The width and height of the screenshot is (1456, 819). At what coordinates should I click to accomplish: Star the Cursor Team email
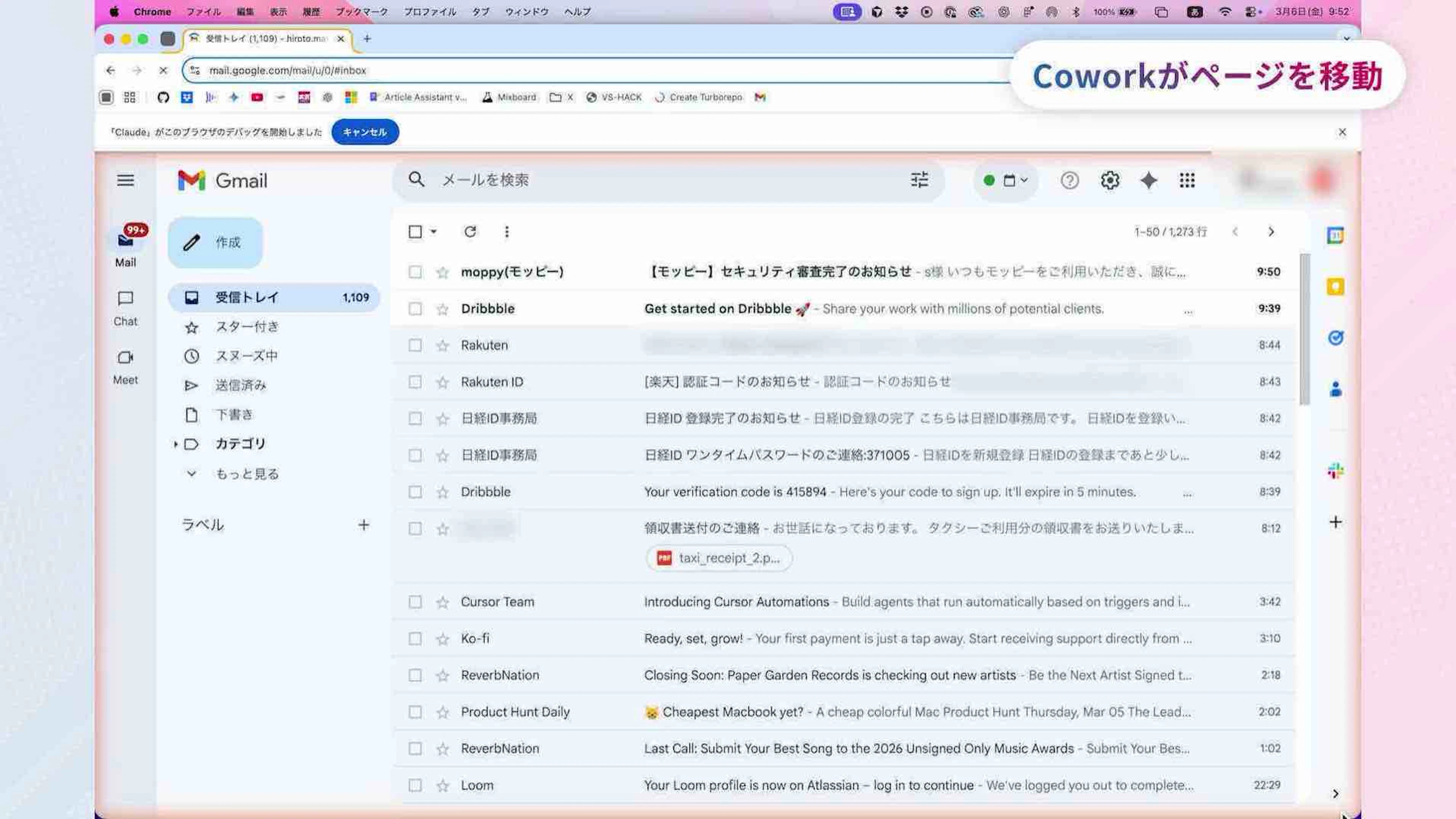pyautogui.click(x=442, y=602)
